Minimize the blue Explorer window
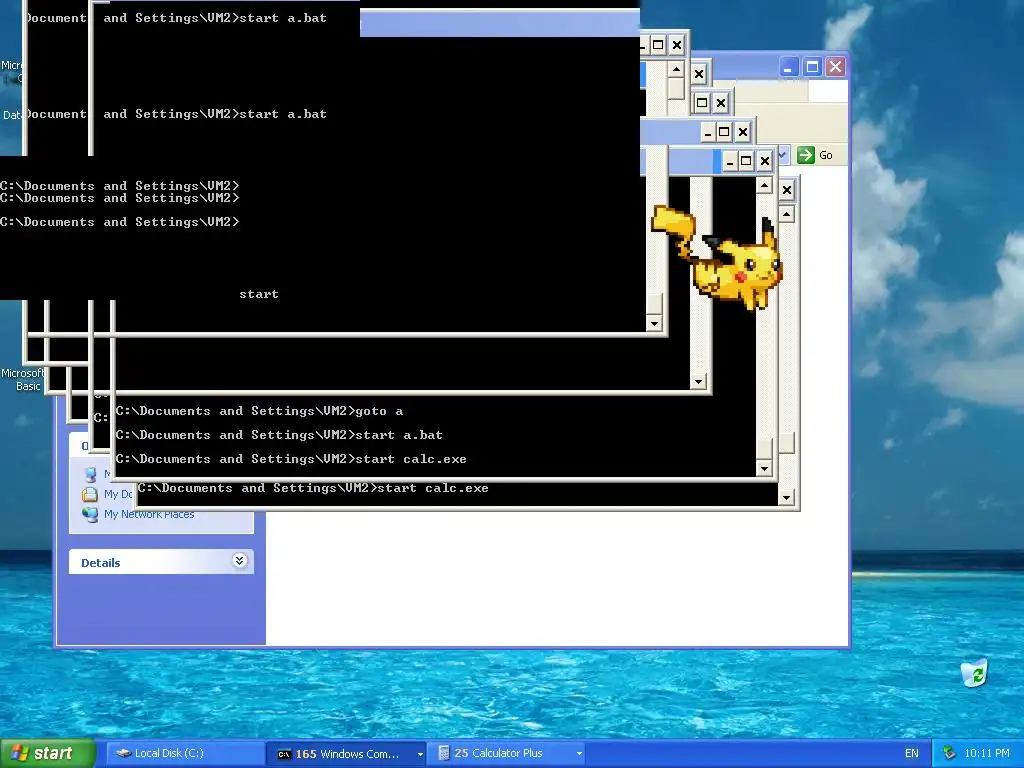This screenshot has width=1024, height=768. (x=788, y=67)
